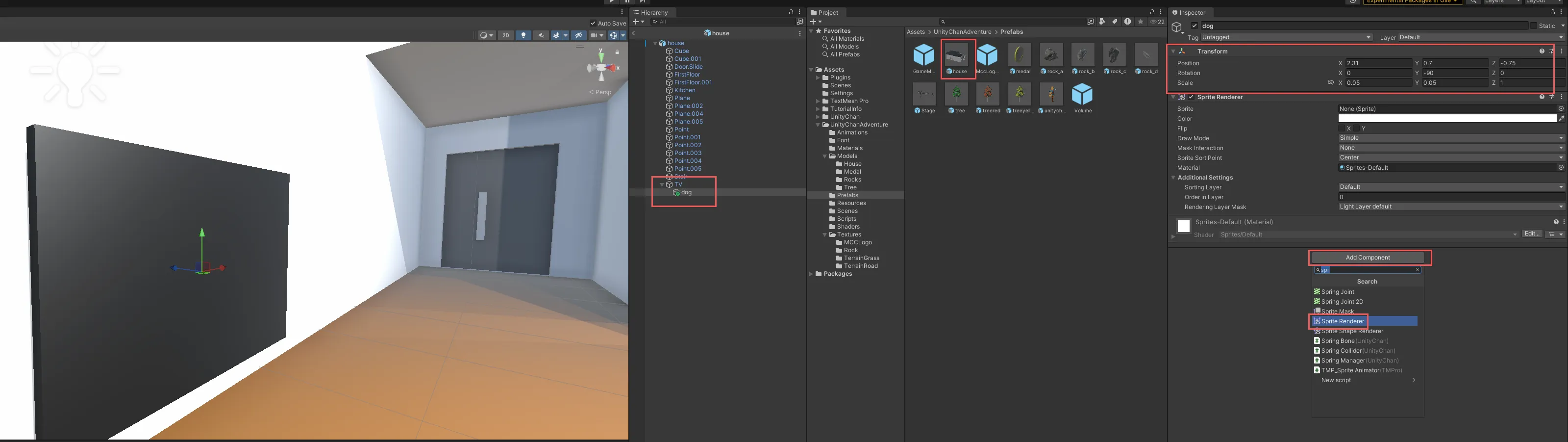Collapse the TV item in the Hierarchy
Viewport: 1568px width, 442px height.
(x=662, y=184)
